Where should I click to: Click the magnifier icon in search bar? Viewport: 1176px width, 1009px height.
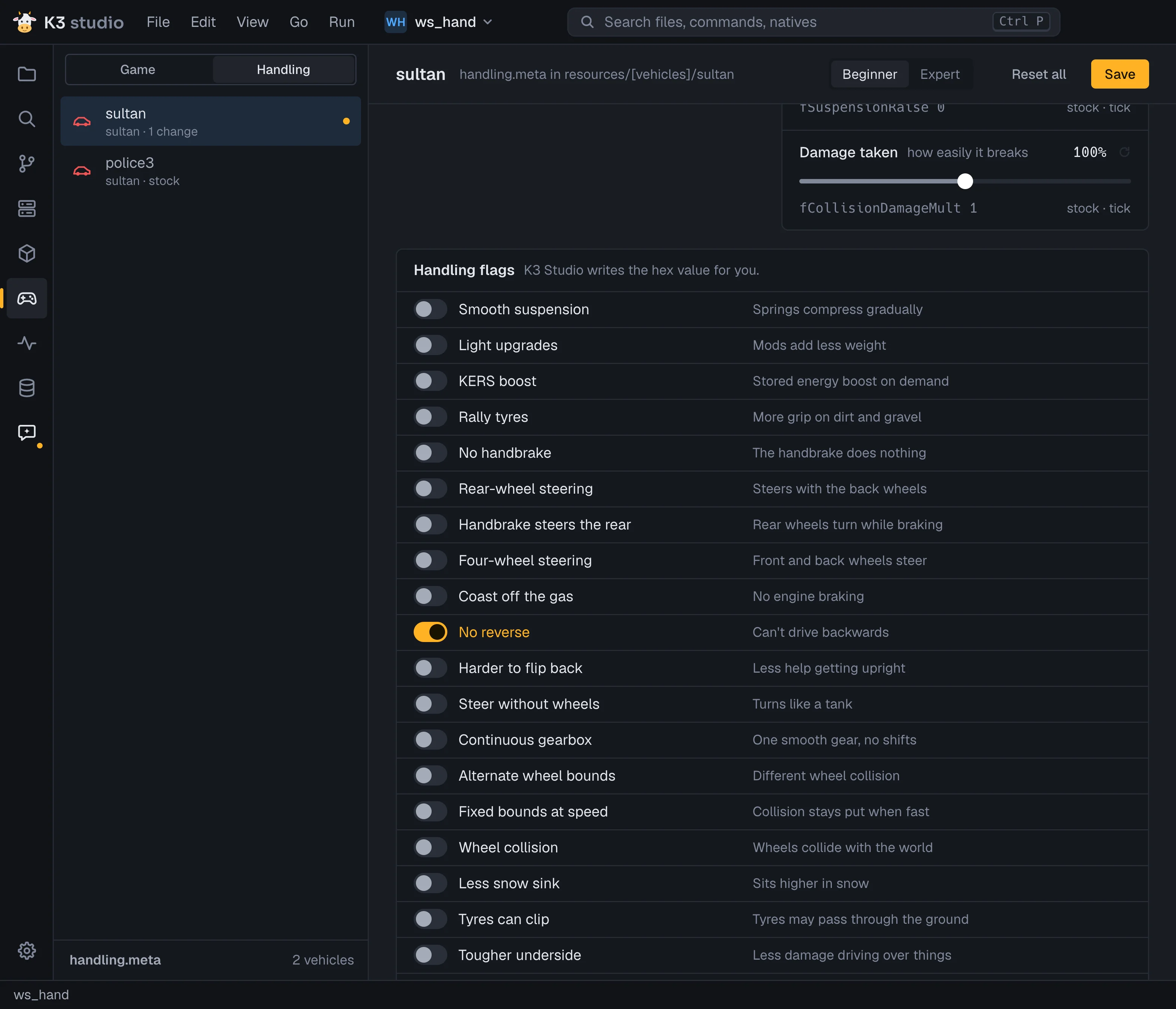click(587, 22)
